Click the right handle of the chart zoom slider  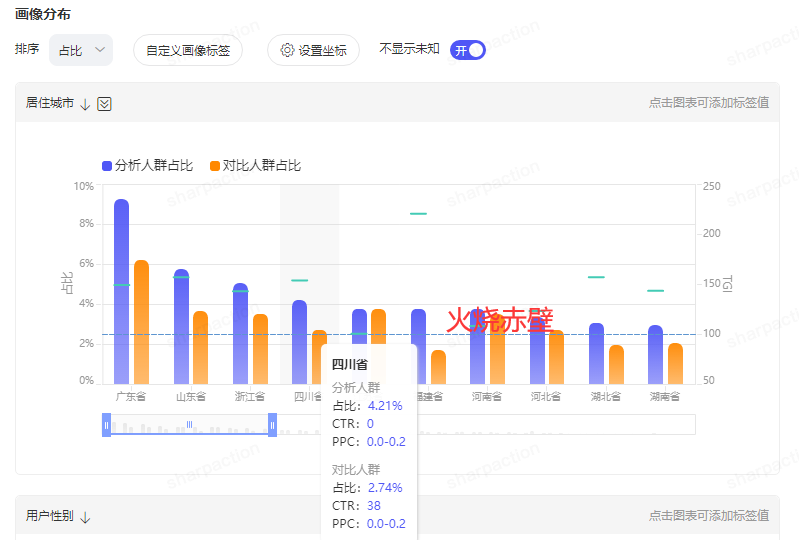(273, 425)
